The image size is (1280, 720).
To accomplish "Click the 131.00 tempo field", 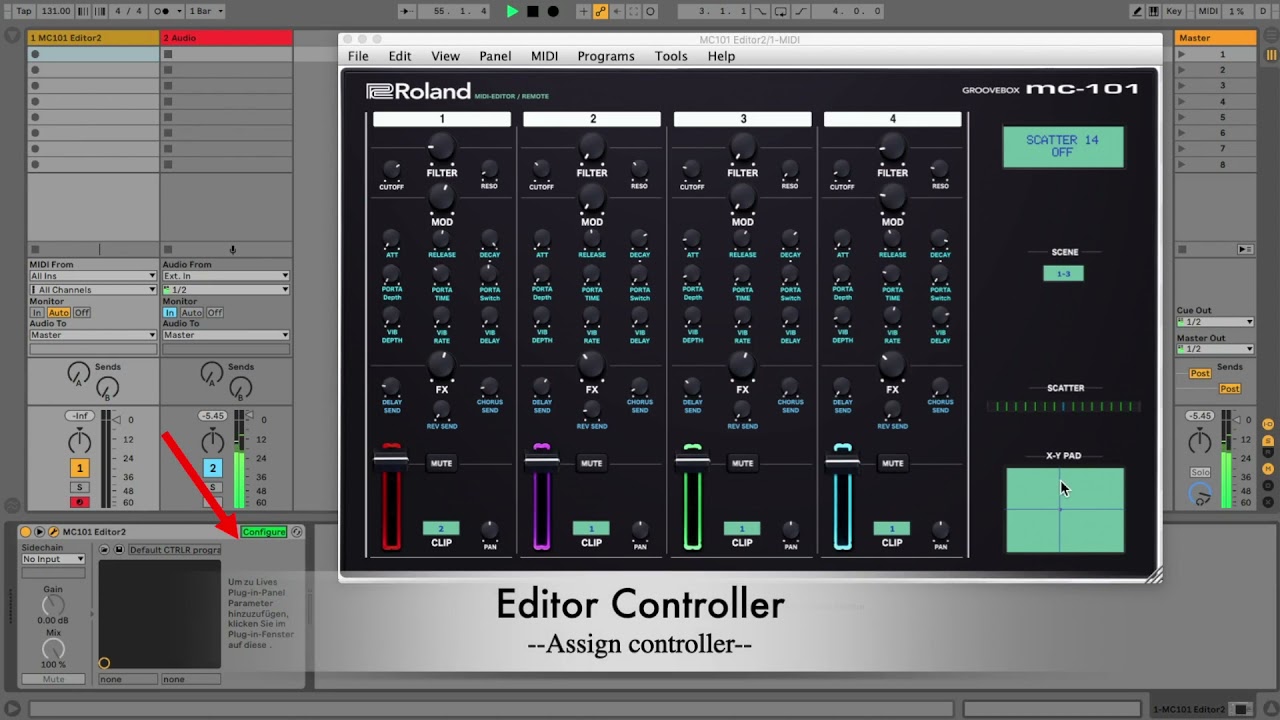I will tap(56, 11).
